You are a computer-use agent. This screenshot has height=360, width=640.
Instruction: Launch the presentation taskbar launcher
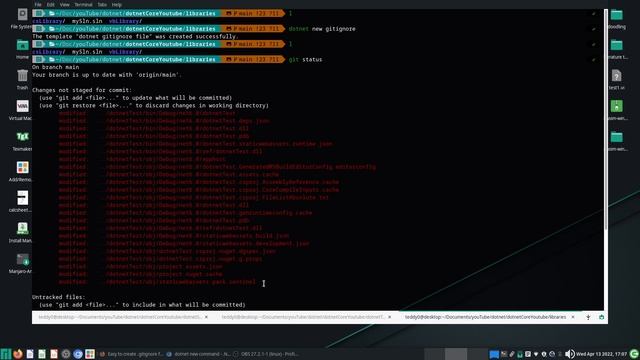(54, 354)
